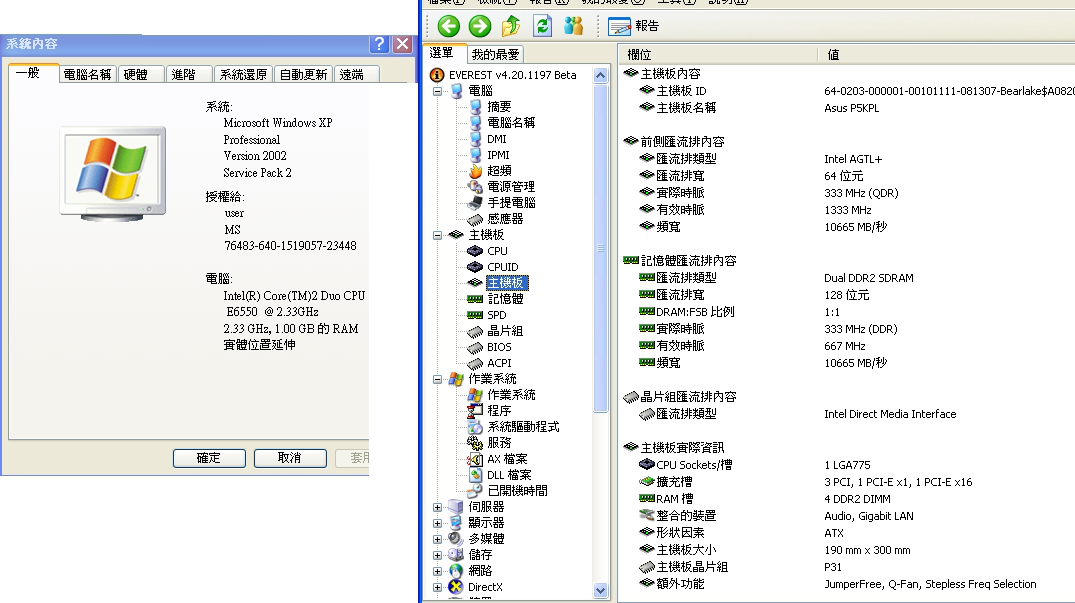1075x603 pixels.
Task: Select the 主機板名稱 row showing Asus P5KPL
Action: [x=848, y=108]
